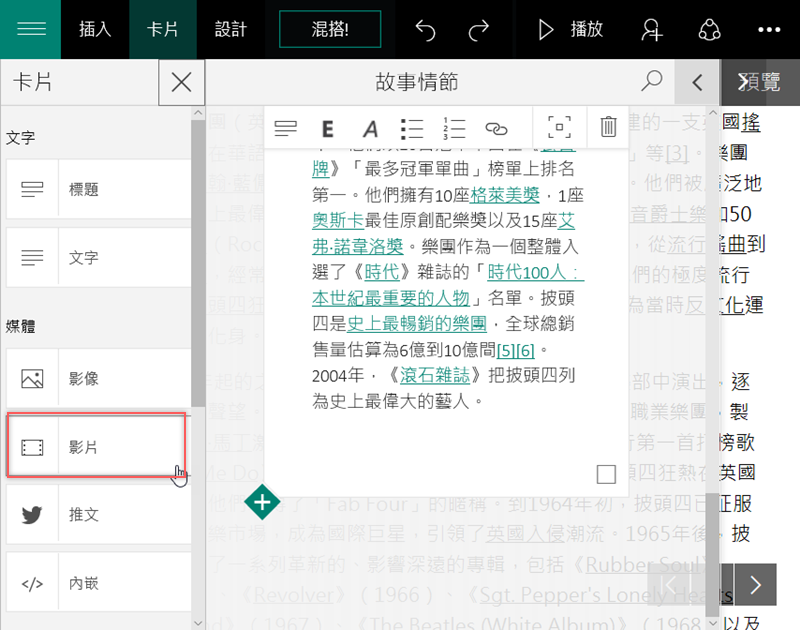Screen dimensions: 800x630
Task: Search the storyline with magnifier icon
Action: click(651, 81)
